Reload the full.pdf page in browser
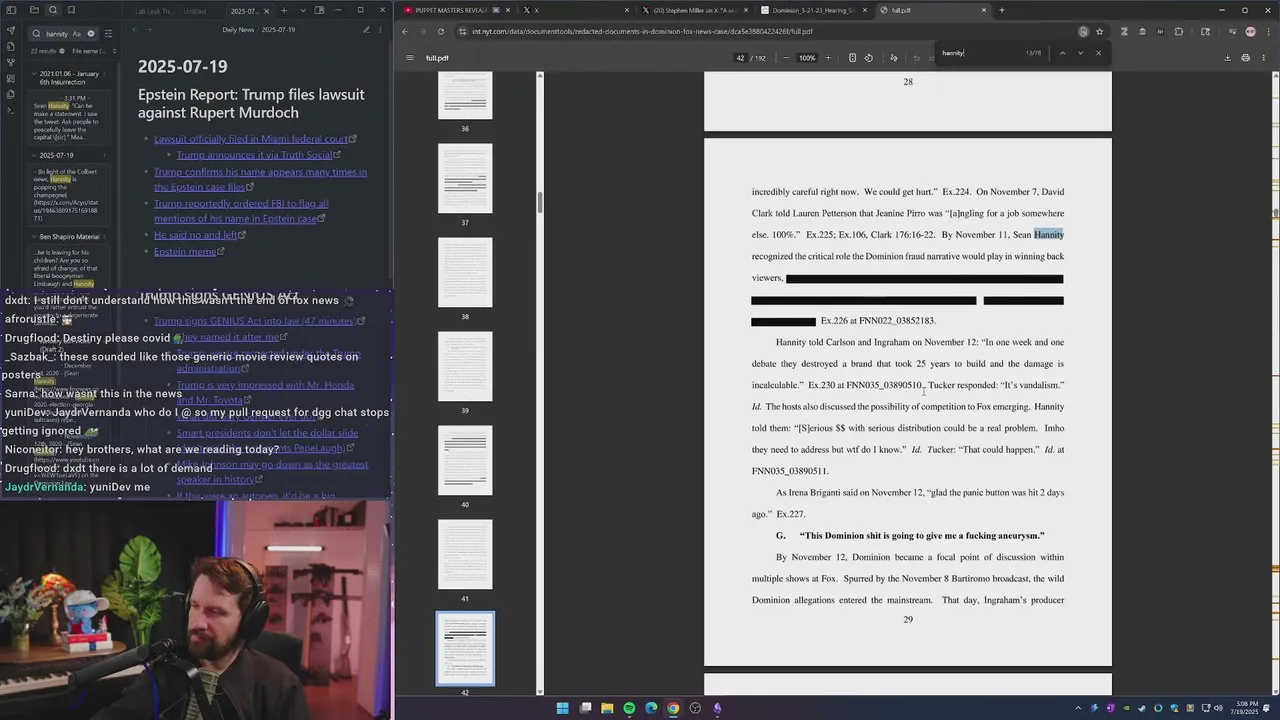 [441, 31]
